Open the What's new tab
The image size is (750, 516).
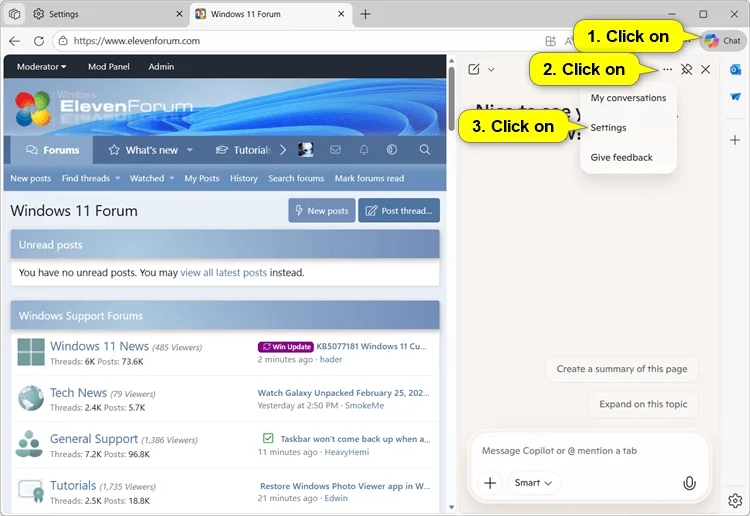143,150
